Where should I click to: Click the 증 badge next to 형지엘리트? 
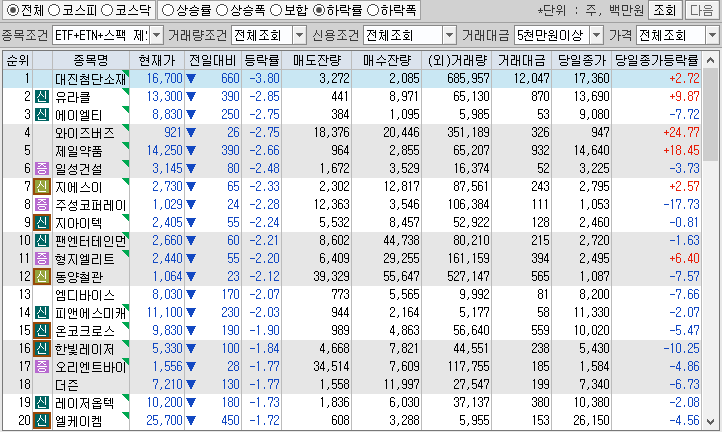[x=42, y=258]
